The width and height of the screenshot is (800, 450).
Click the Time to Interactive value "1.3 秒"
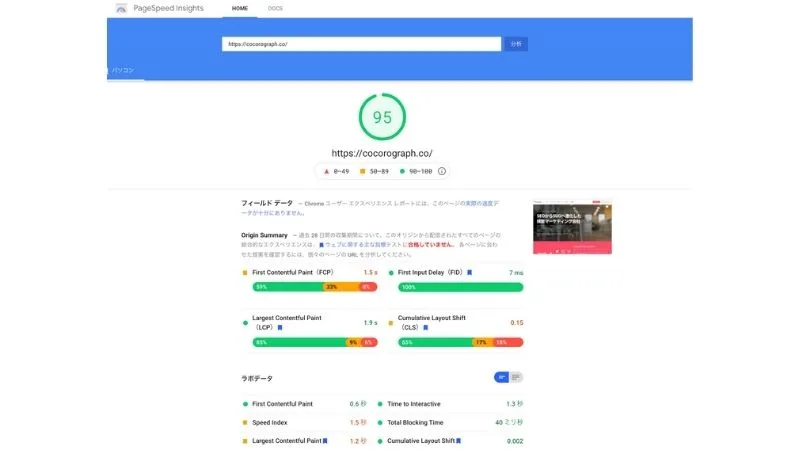[514, 404]
